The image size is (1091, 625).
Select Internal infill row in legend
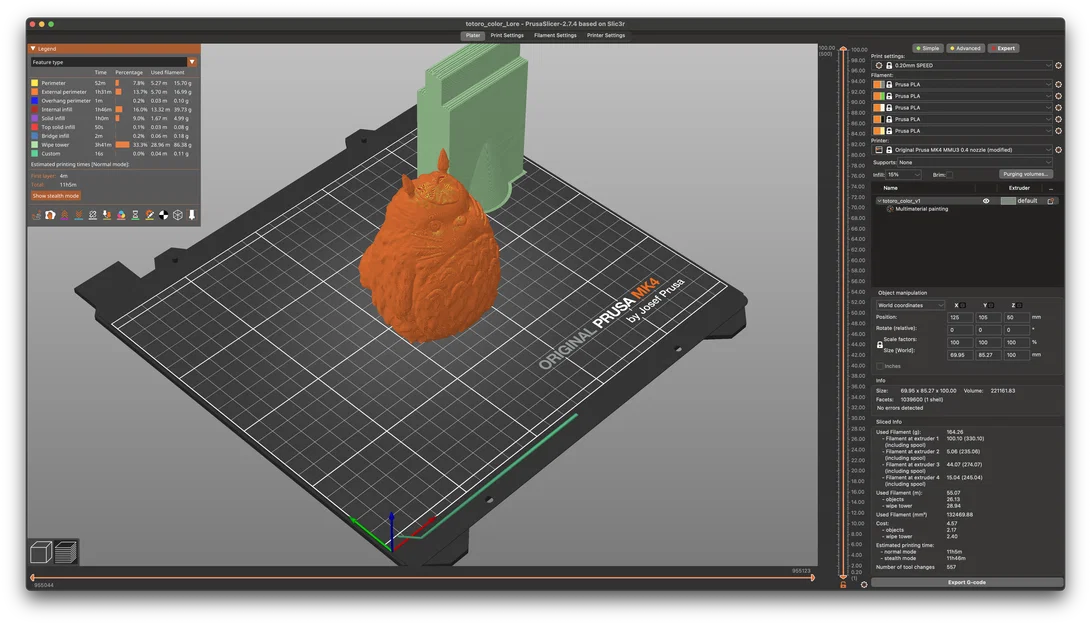coord(111,109)
